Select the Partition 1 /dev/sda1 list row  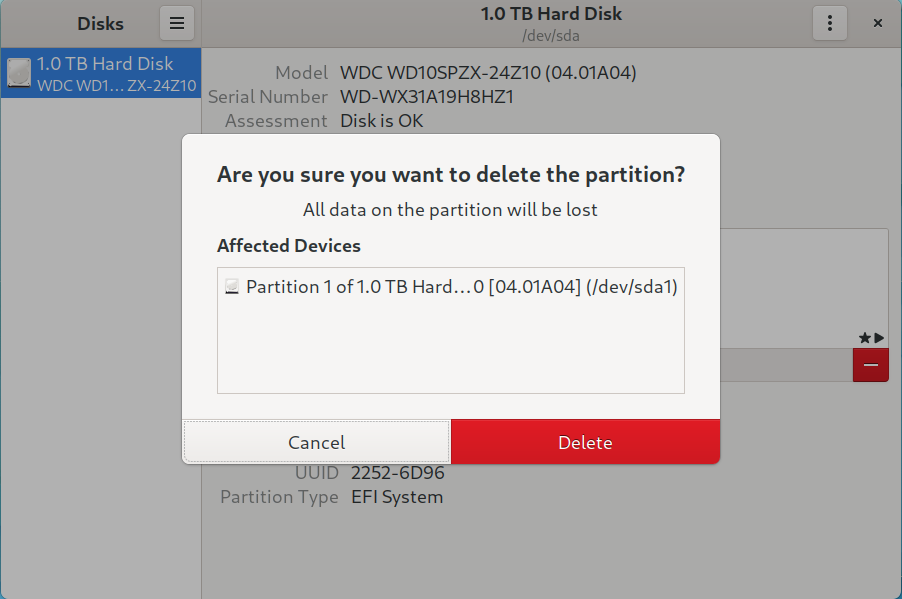pos(462,287)
